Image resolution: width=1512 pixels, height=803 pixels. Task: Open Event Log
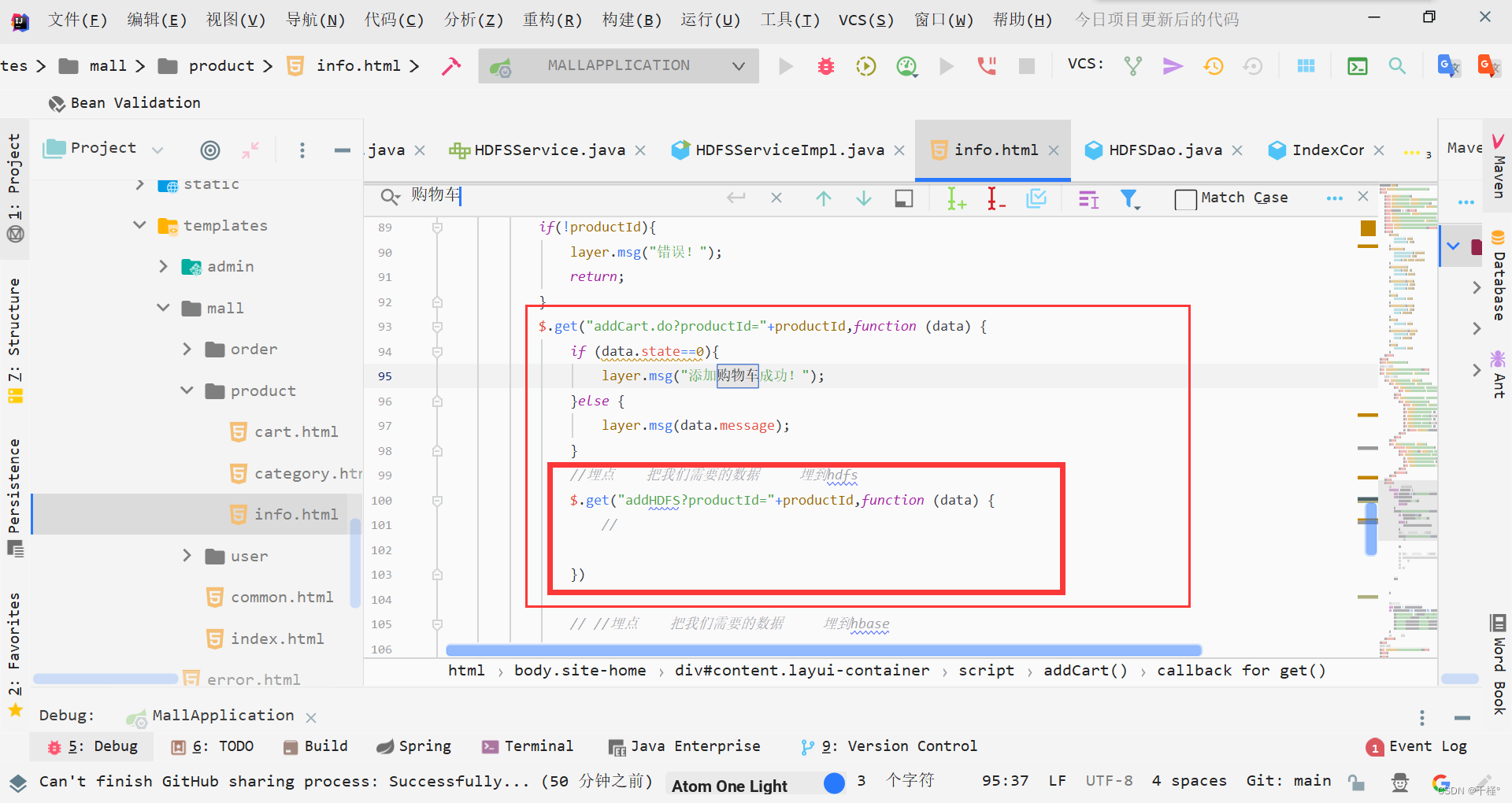click(x=1417, y=746)
